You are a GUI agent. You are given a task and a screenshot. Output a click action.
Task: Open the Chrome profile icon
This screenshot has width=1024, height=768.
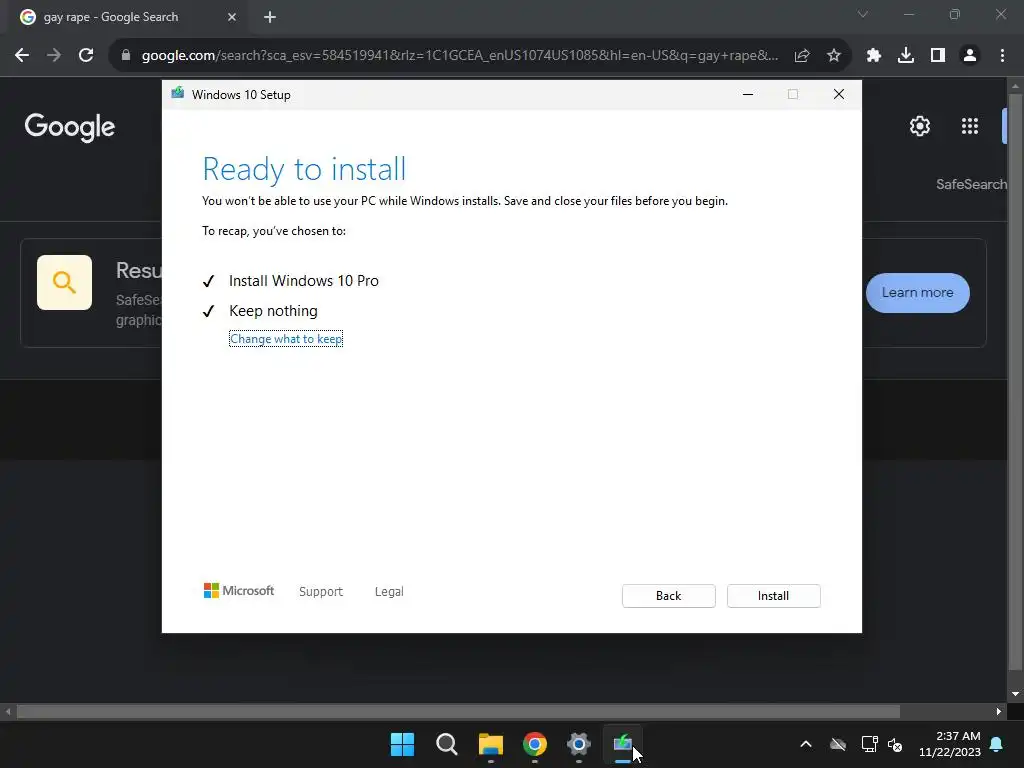coord(970,56)
